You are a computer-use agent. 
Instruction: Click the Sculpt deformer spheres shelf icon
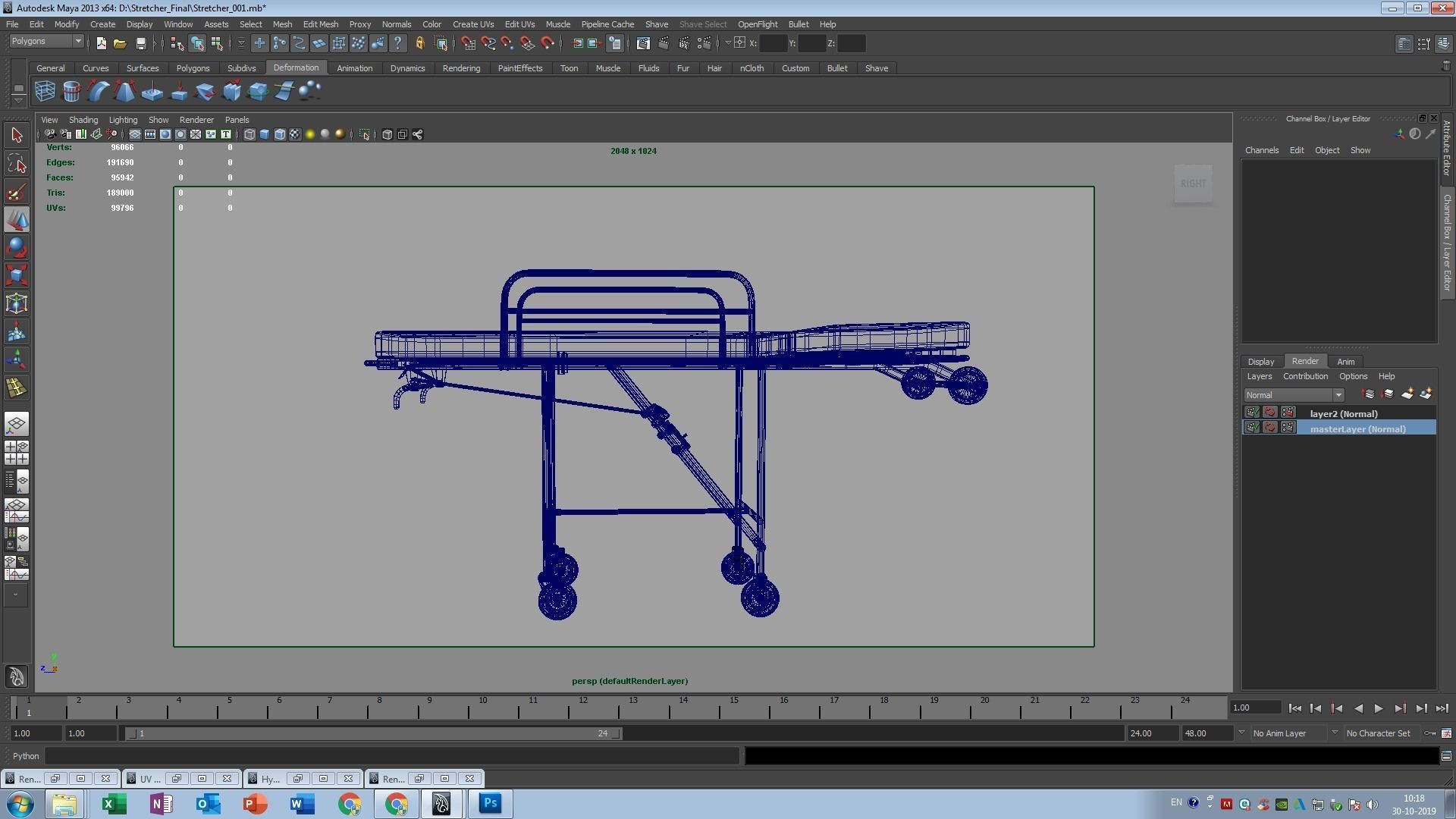point(309,92)
